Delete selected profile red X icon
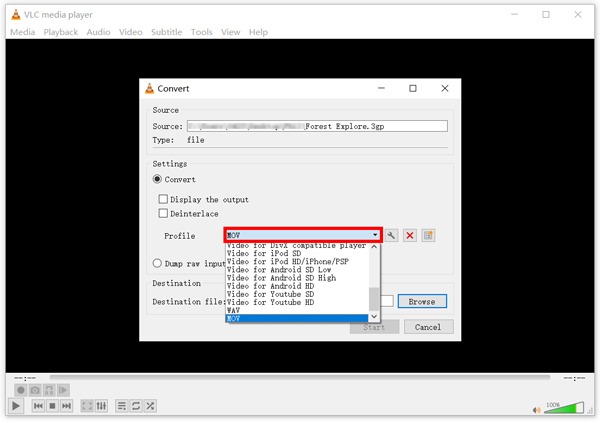This screenshot has height=423, width=600. 410,235
